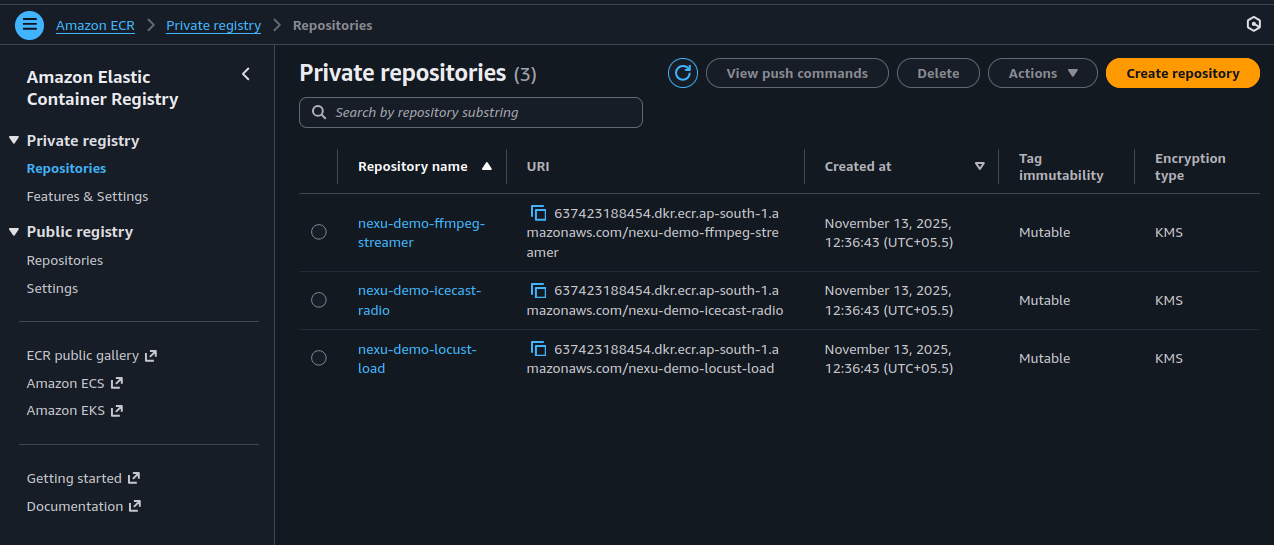Open nexu-demo-locust-load repository link
The height and width of the screenshot is (545, 1274).
(x=417, y=359)
